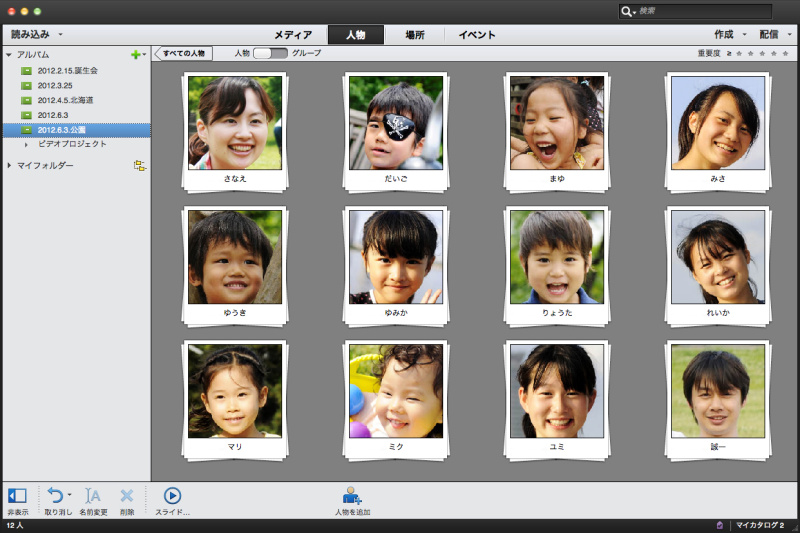800x533 pixels.
Task: Click the すべての人物 back button
Action: point(184,53)
